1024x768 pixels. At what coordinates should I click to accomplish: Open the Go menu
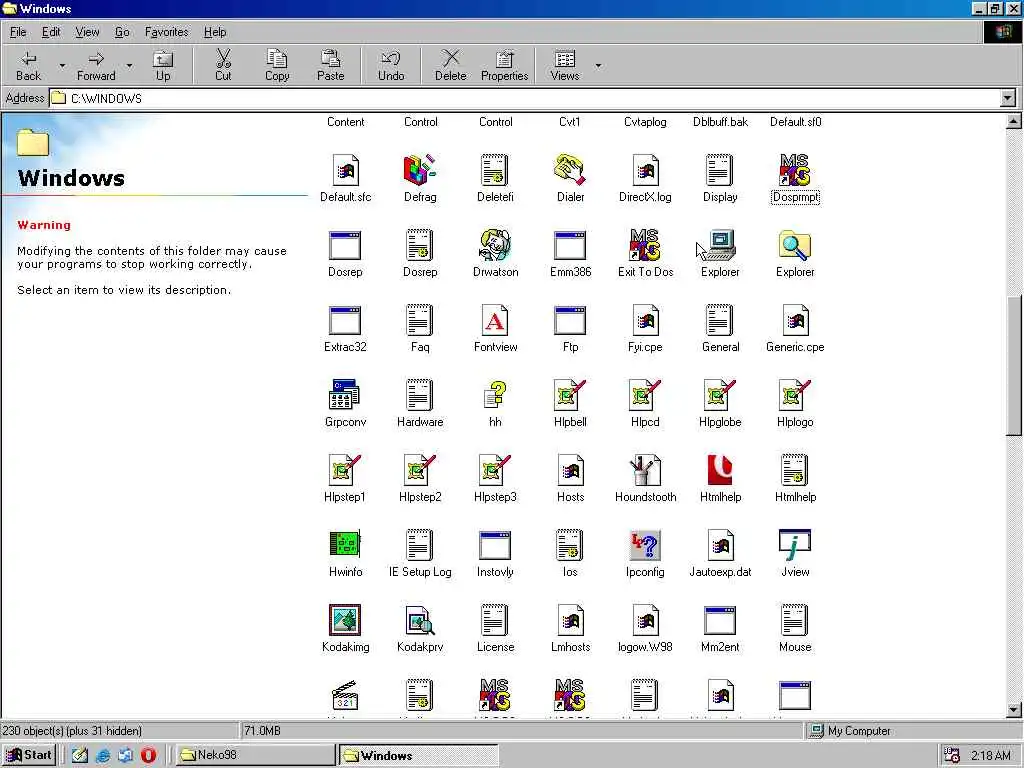click(x=122, y=32)
